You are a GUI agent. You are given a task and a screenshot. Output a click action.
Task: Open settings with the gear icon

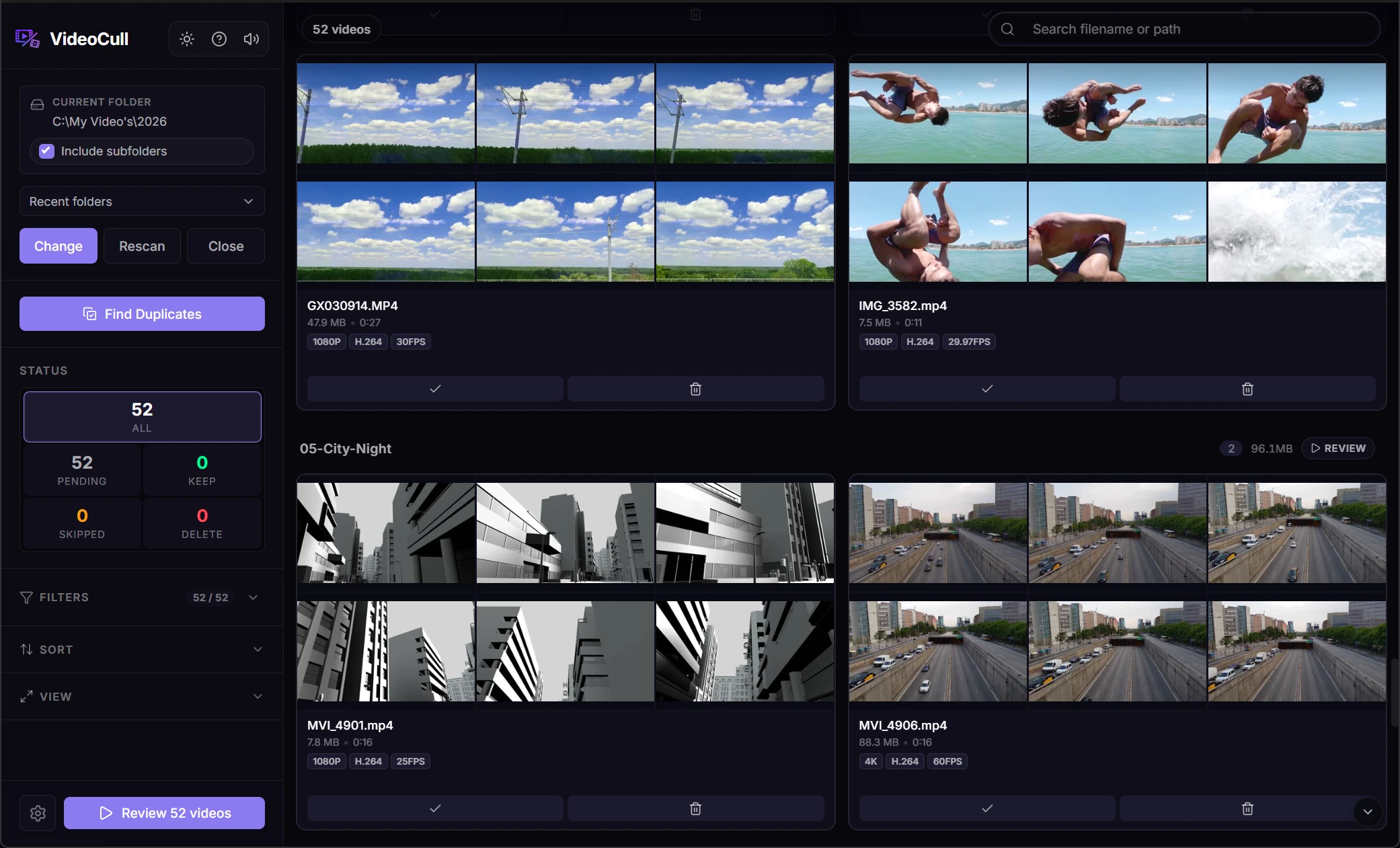tap(38, 813)
